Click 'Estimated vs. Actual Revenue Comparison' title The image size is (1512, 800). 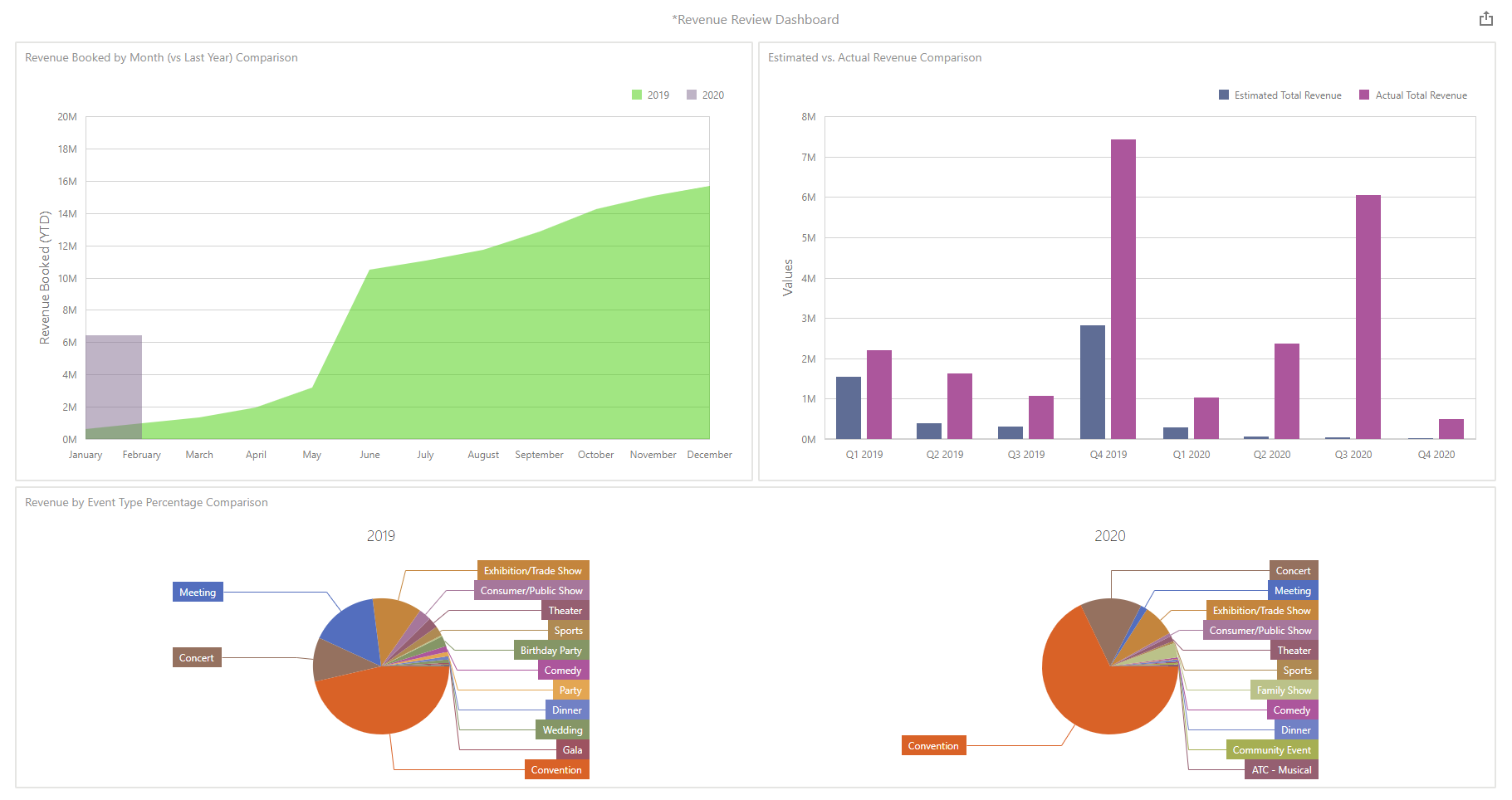(x=874, y=57)
